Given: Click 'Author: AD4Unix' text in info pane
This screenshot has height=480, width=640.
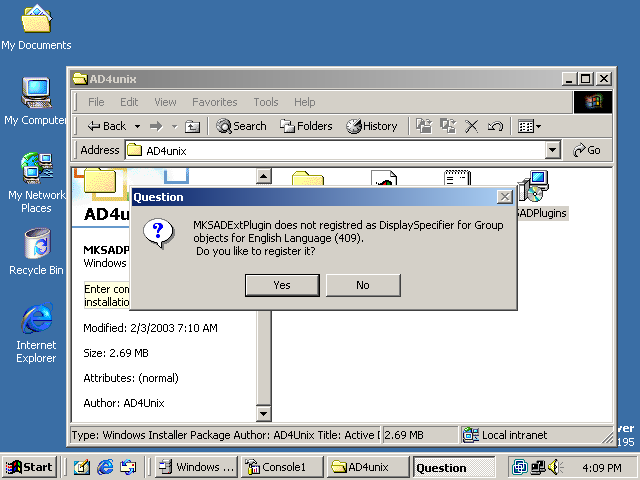Looking at the screenshot, I should tap(124, 403).
